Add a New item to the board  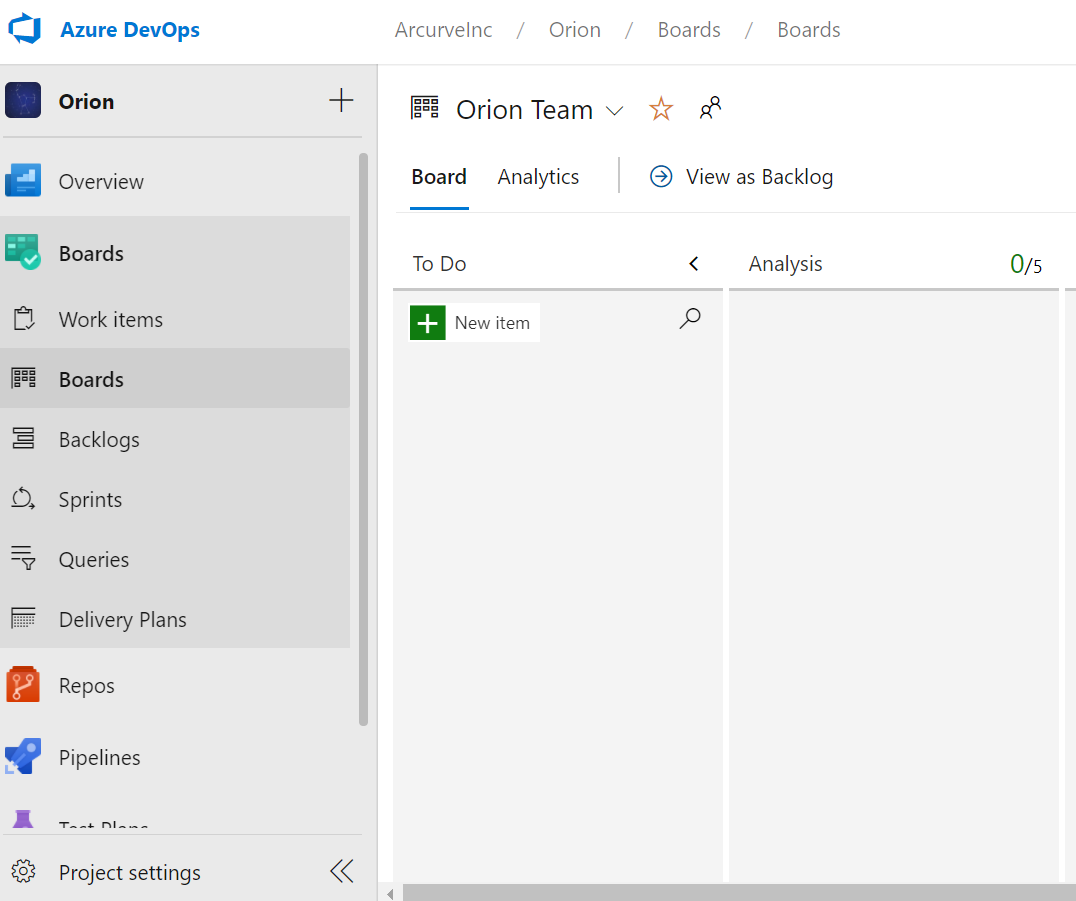pos(475,323)
